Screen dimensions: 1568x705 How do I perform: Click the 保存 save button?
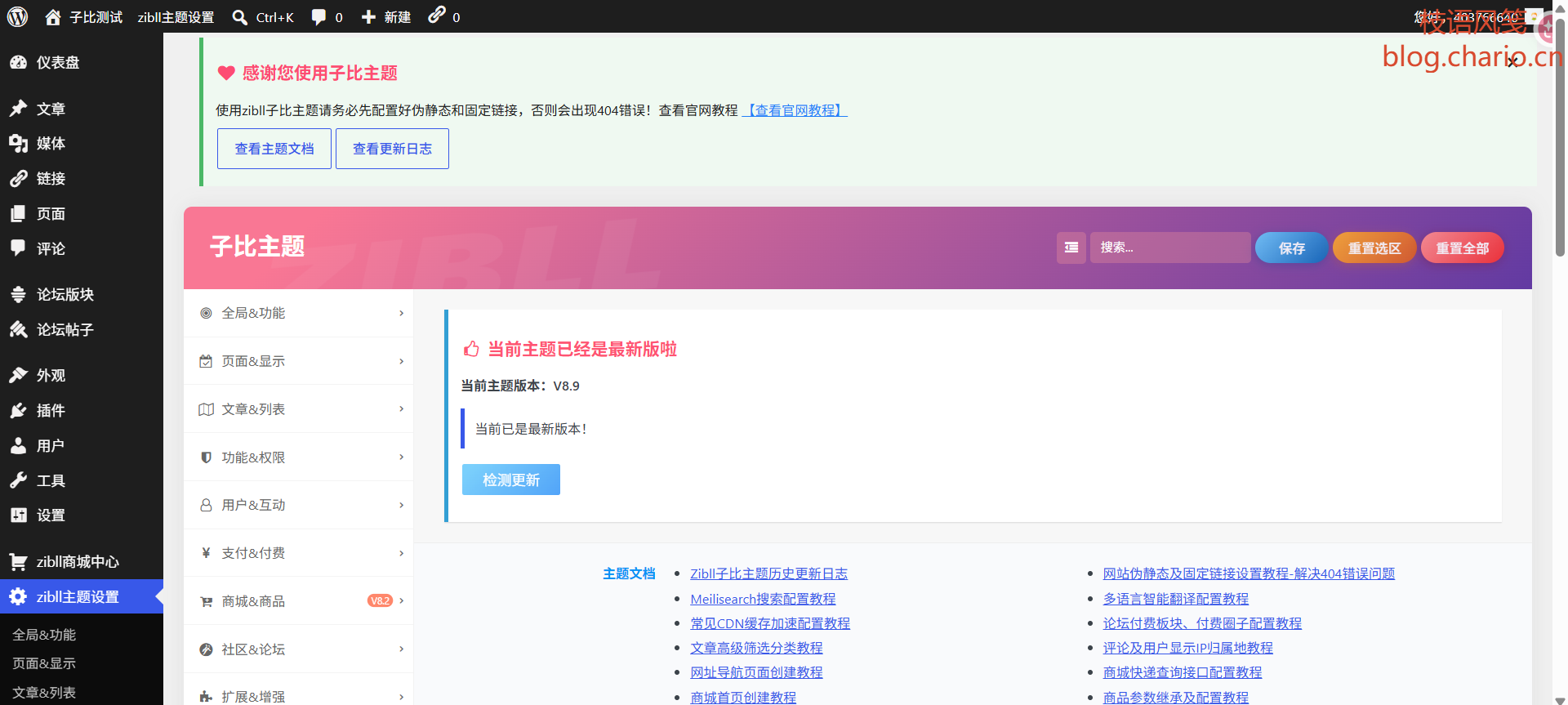coord(1291,248)
